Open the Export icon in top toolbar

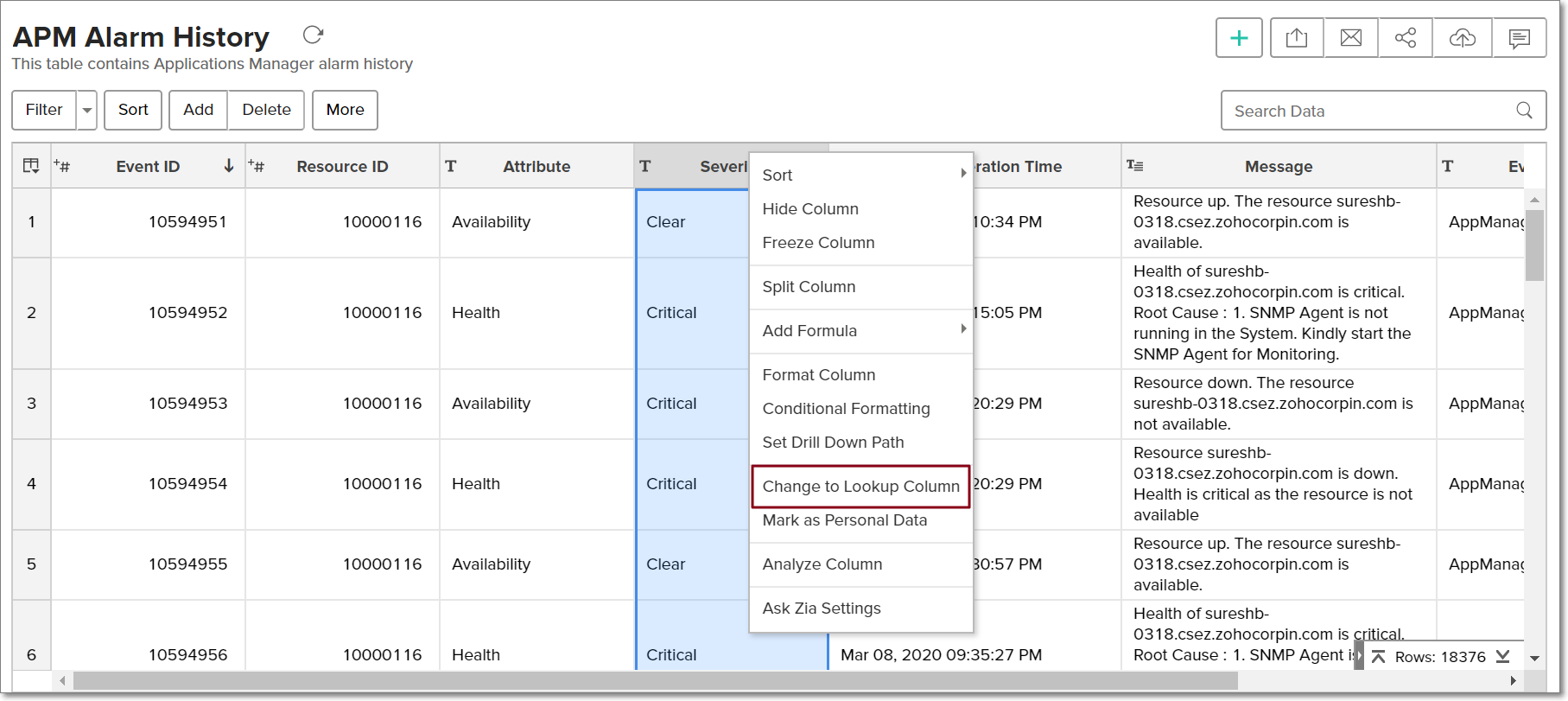click(1296, 38)
